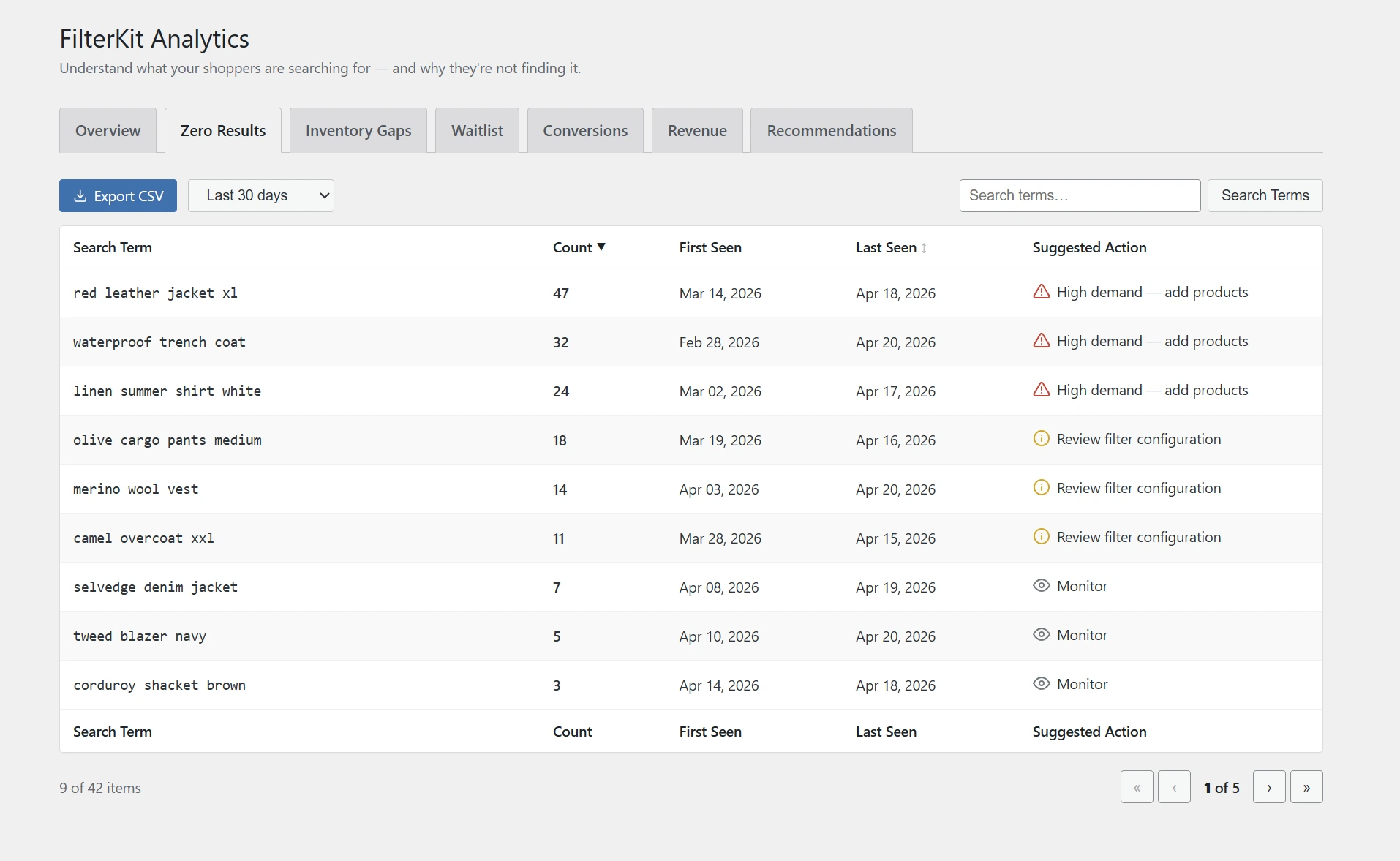The image size is (1400, 861).
Task: Click the count value 47
Action: click(561, 293)
